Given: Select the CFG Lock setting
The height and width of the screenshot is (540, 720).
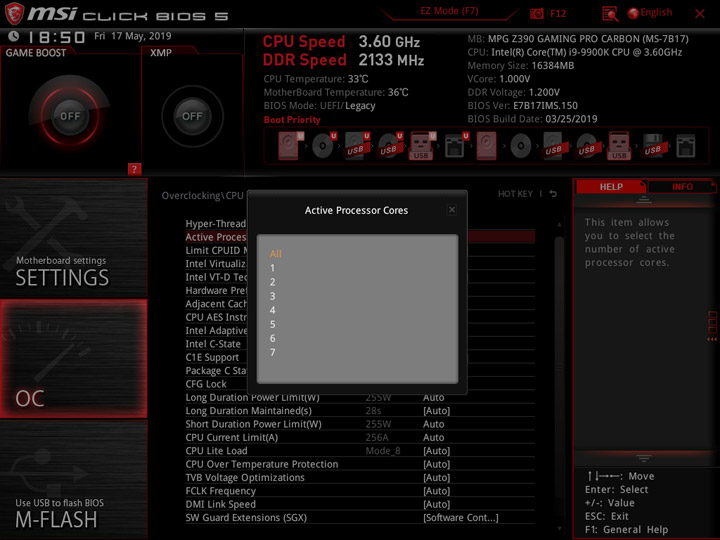Looking at the screenshot, I should point(206,384).
